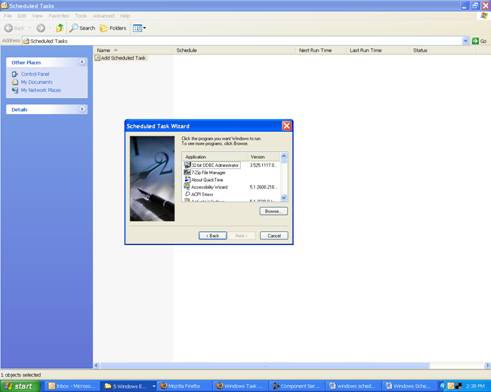Open the Views dropdown in toolbar

coord(139,28)
